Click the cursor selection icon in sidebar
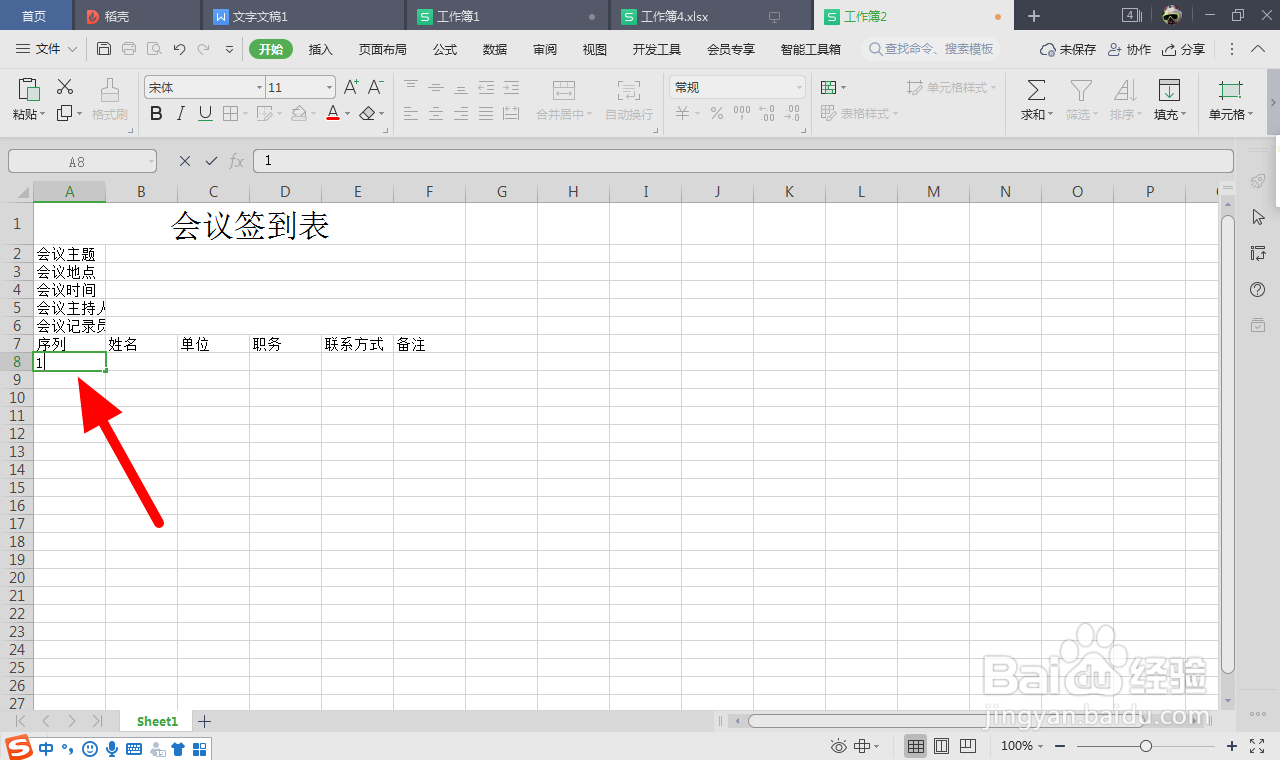Viewport: 1280px width, 760px height. pyautogui.click(x=1258, y=217)
